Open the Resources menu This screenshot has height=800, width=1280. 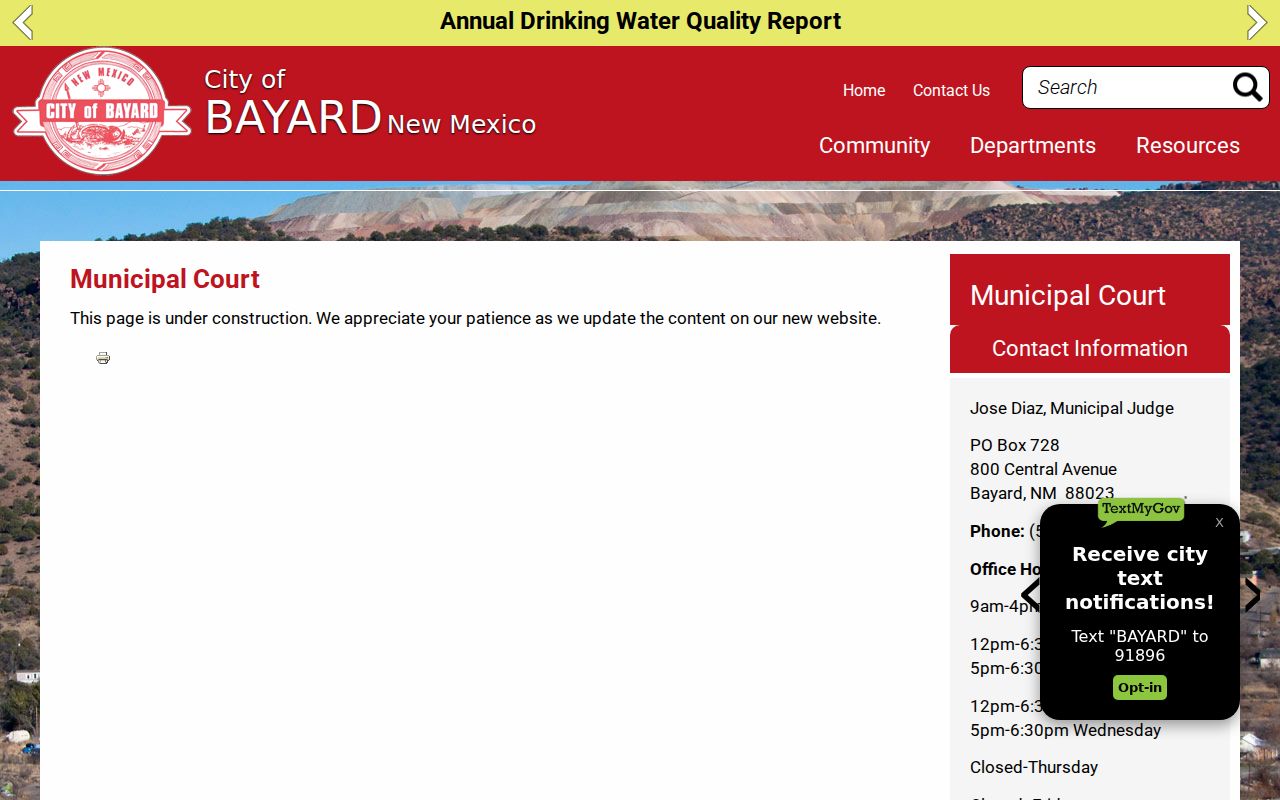[1188, 145]
